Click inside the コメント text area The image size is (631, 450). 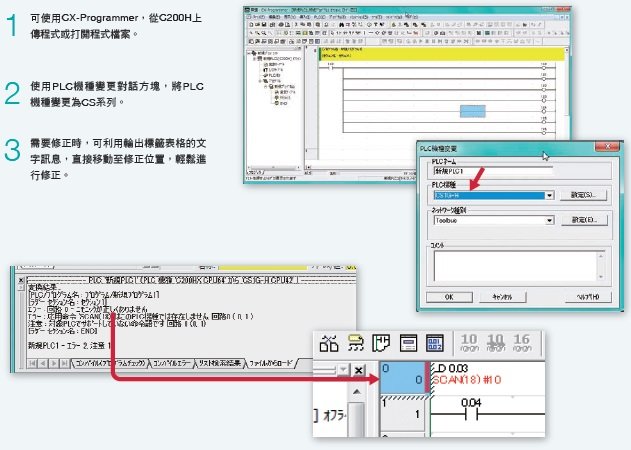pos(515,266)
